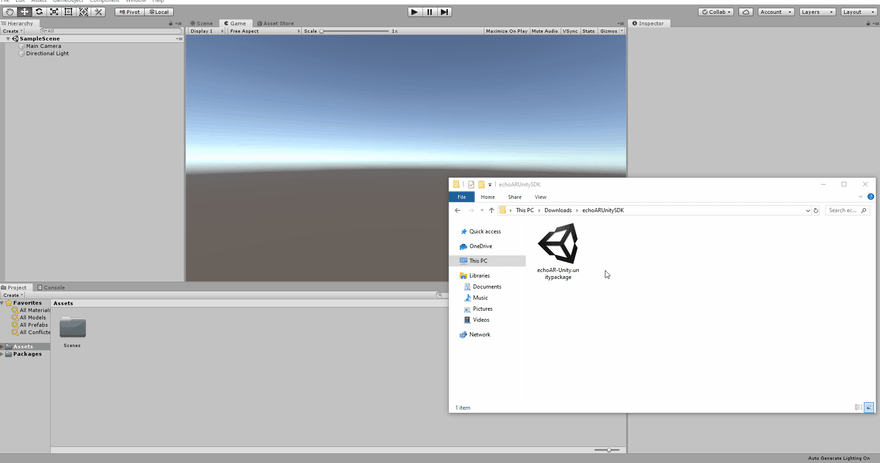Open the Gizmos dropdown arrow

[622, 31]
